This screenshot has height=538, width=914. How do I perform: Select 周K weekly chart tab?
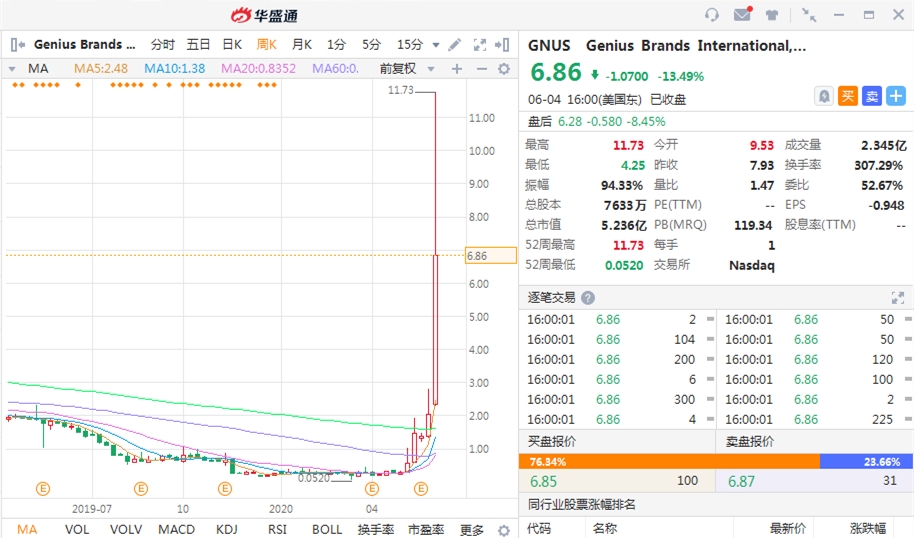(267, 44)
